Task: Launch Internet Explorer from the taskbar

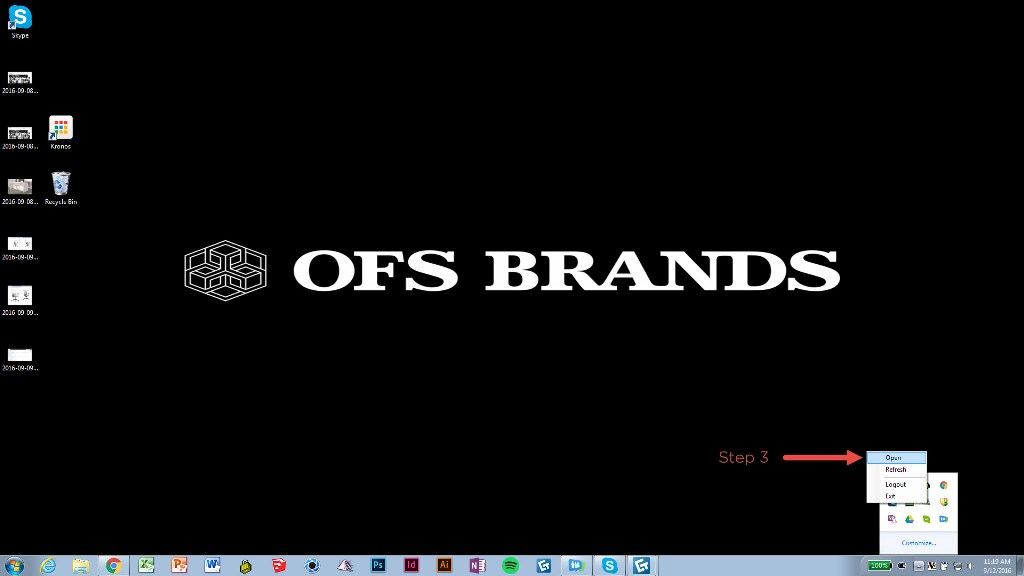Action: tap(48, 566)
